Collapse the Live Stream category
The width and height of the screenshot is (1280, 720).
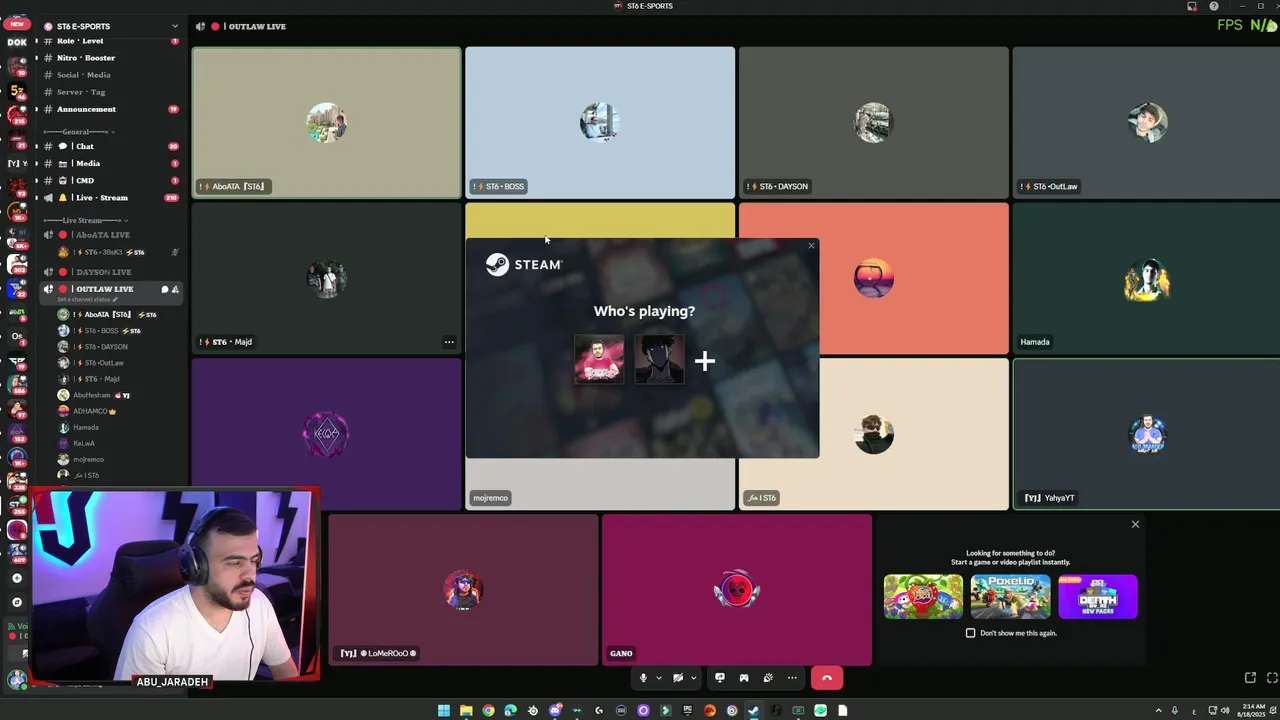[x=85, y=220]
